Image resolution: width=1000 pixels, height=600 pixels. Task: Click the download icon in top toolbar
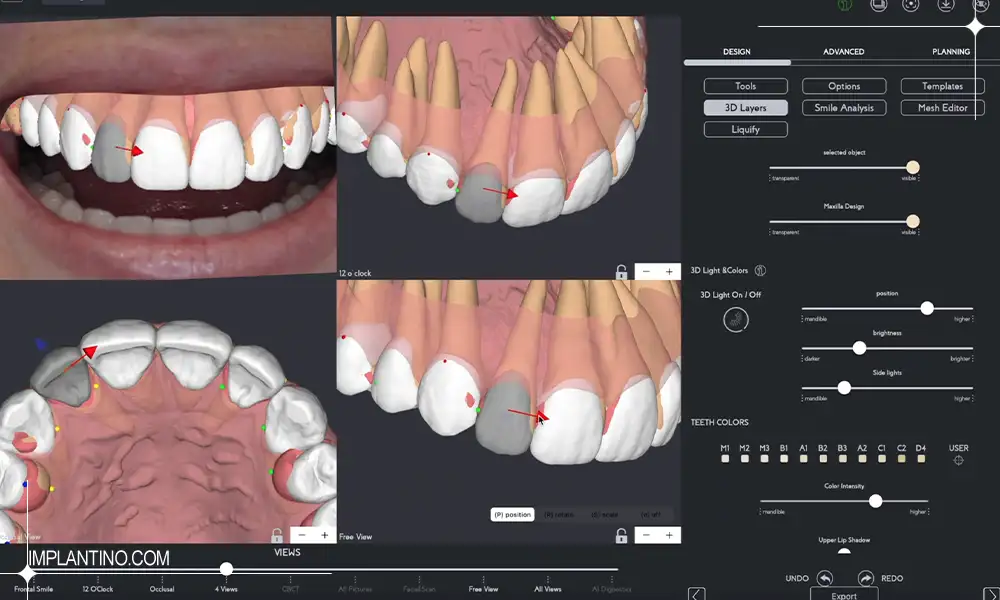(x=944, y=5)
